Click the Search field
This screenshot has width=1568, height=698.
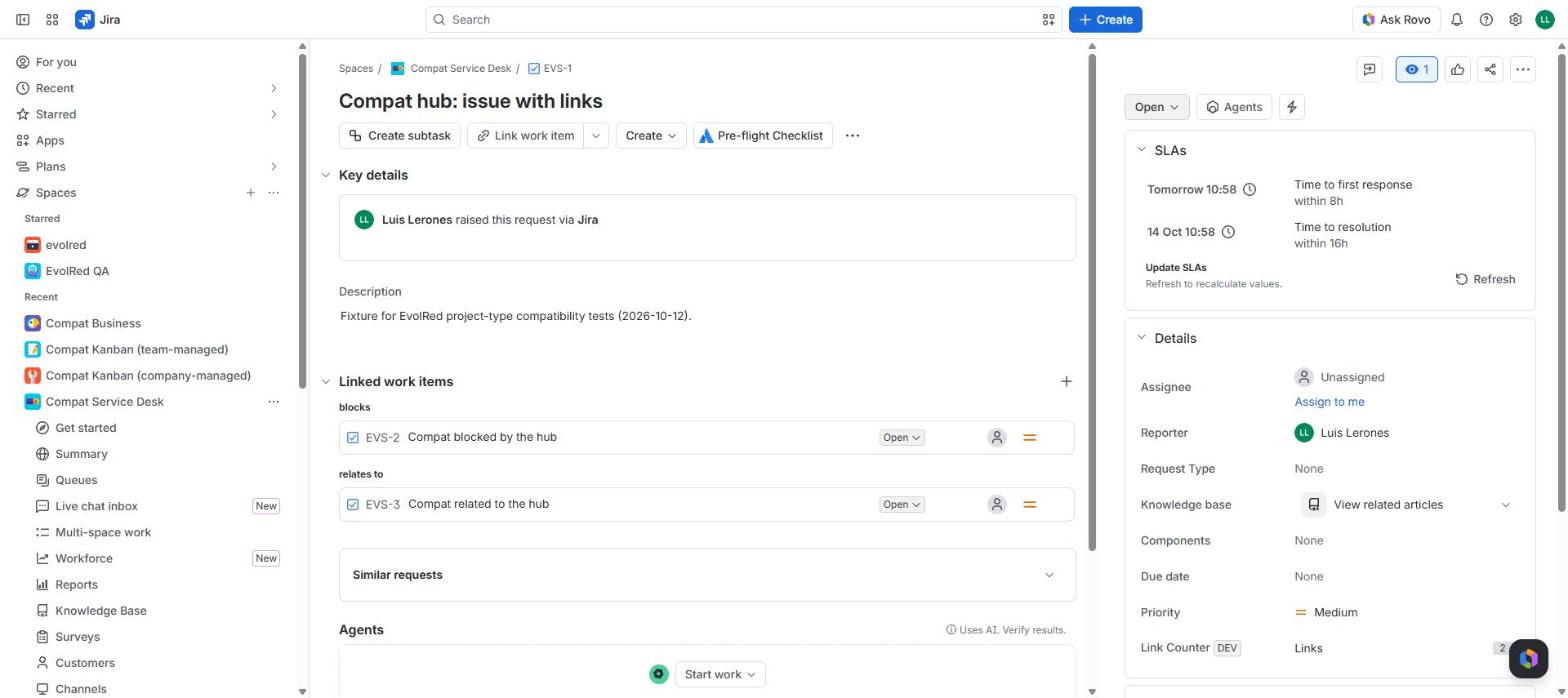(742, 20)
